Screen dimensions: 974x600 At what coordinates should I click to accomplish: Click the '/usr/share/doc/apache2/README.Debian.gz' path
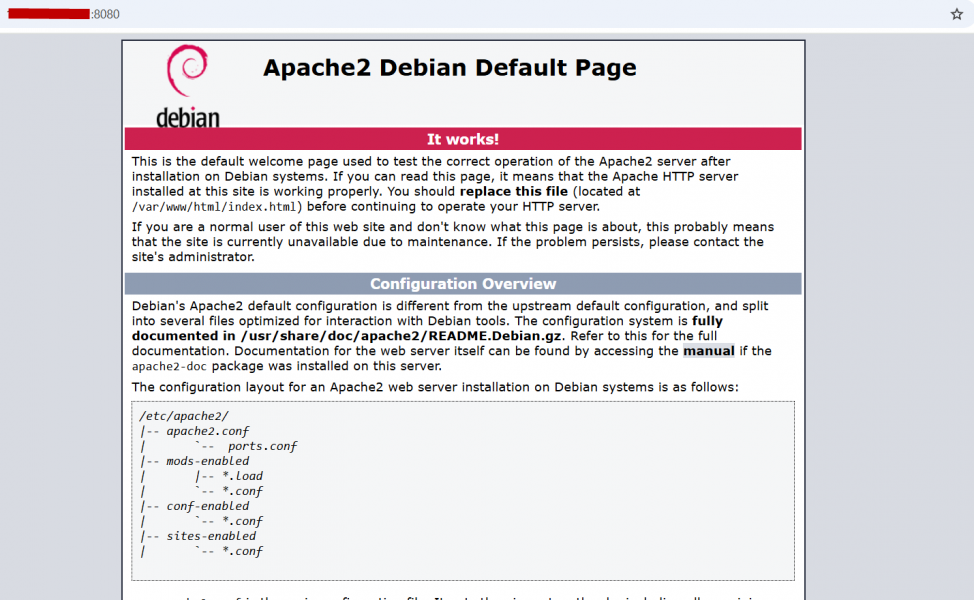click(401, 336)
